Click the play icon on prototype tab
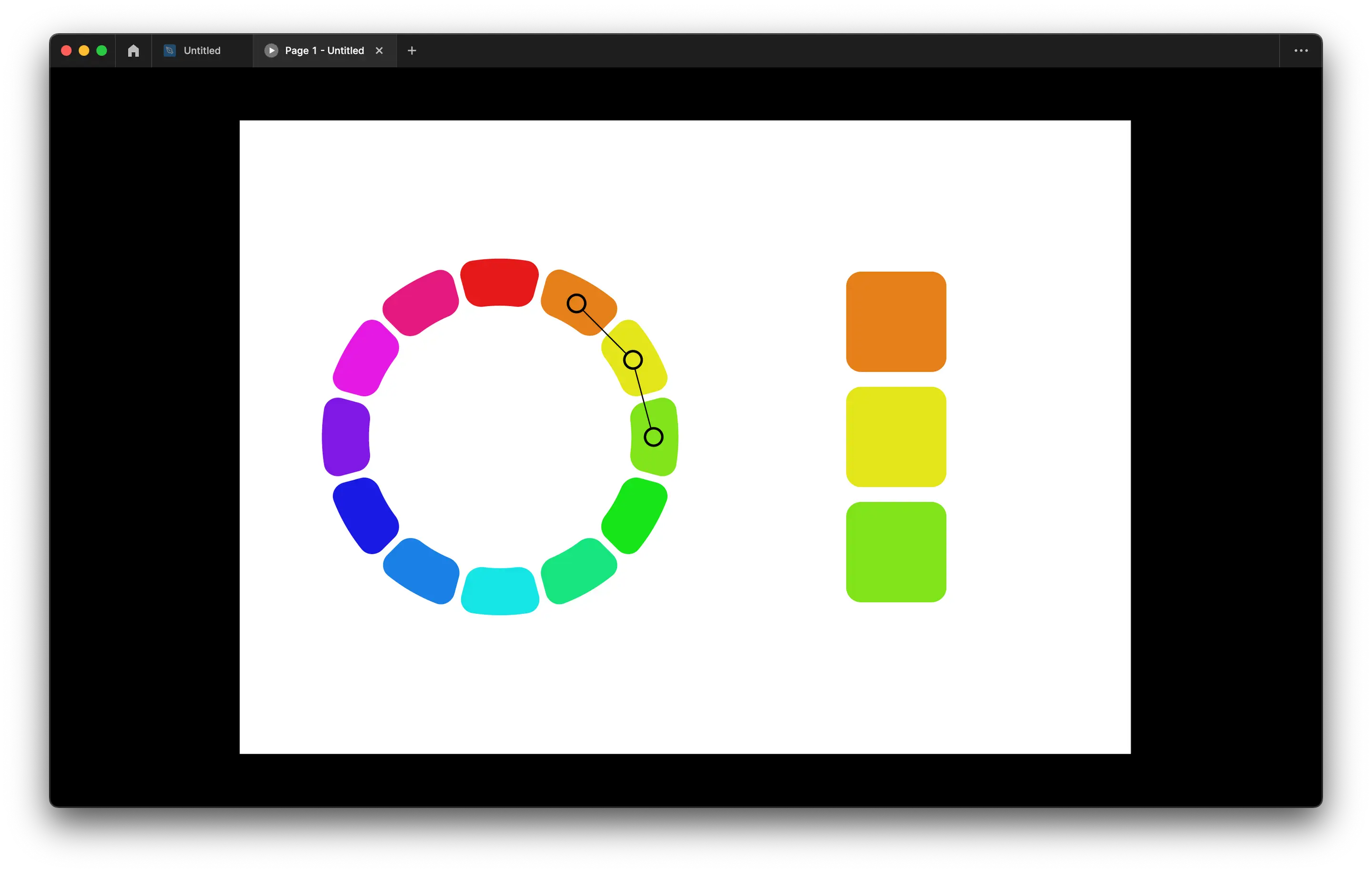 (271, 51)
